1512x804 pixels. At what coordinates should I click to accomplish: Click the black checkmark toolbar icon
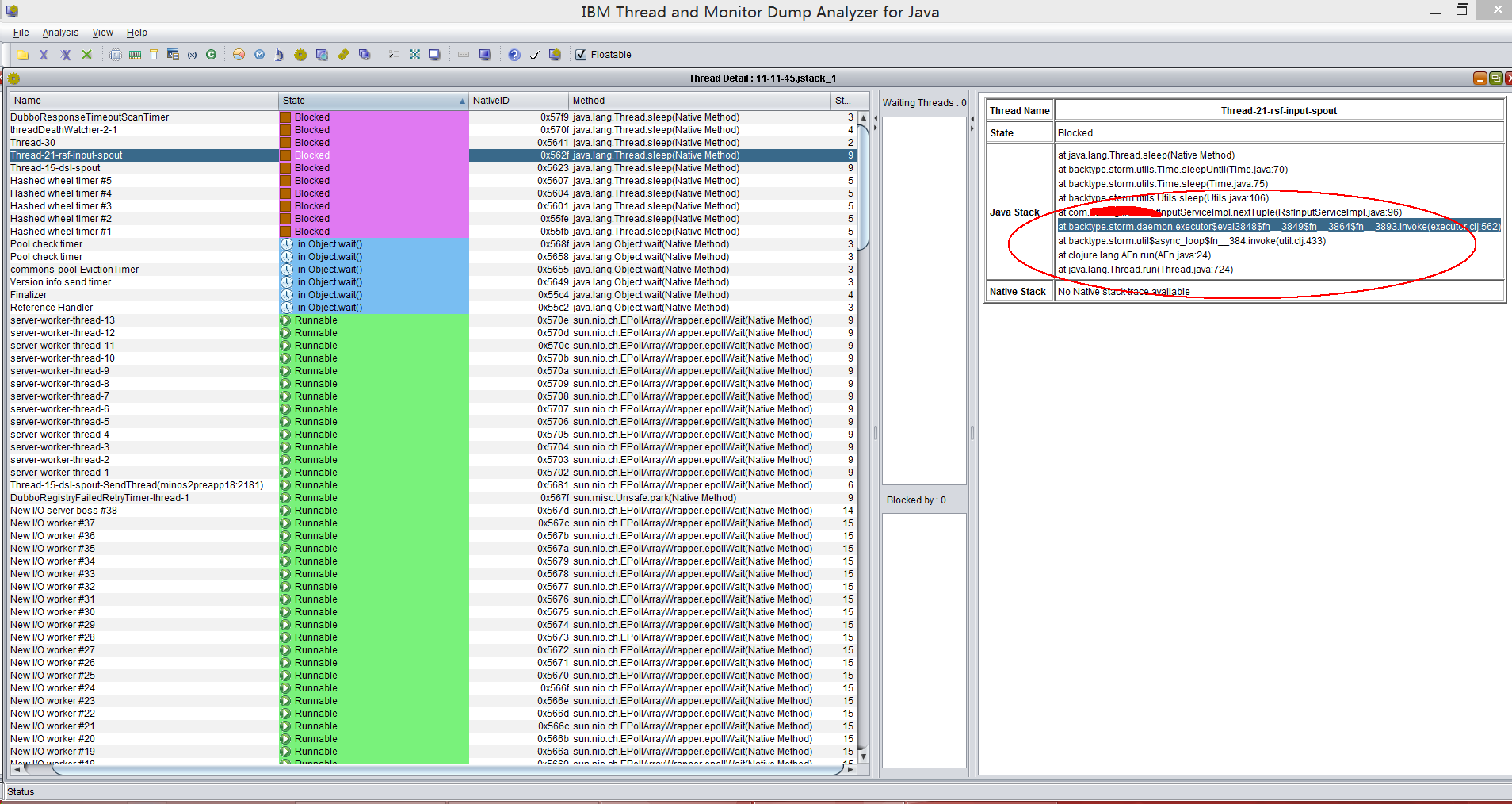coord(535,55)
